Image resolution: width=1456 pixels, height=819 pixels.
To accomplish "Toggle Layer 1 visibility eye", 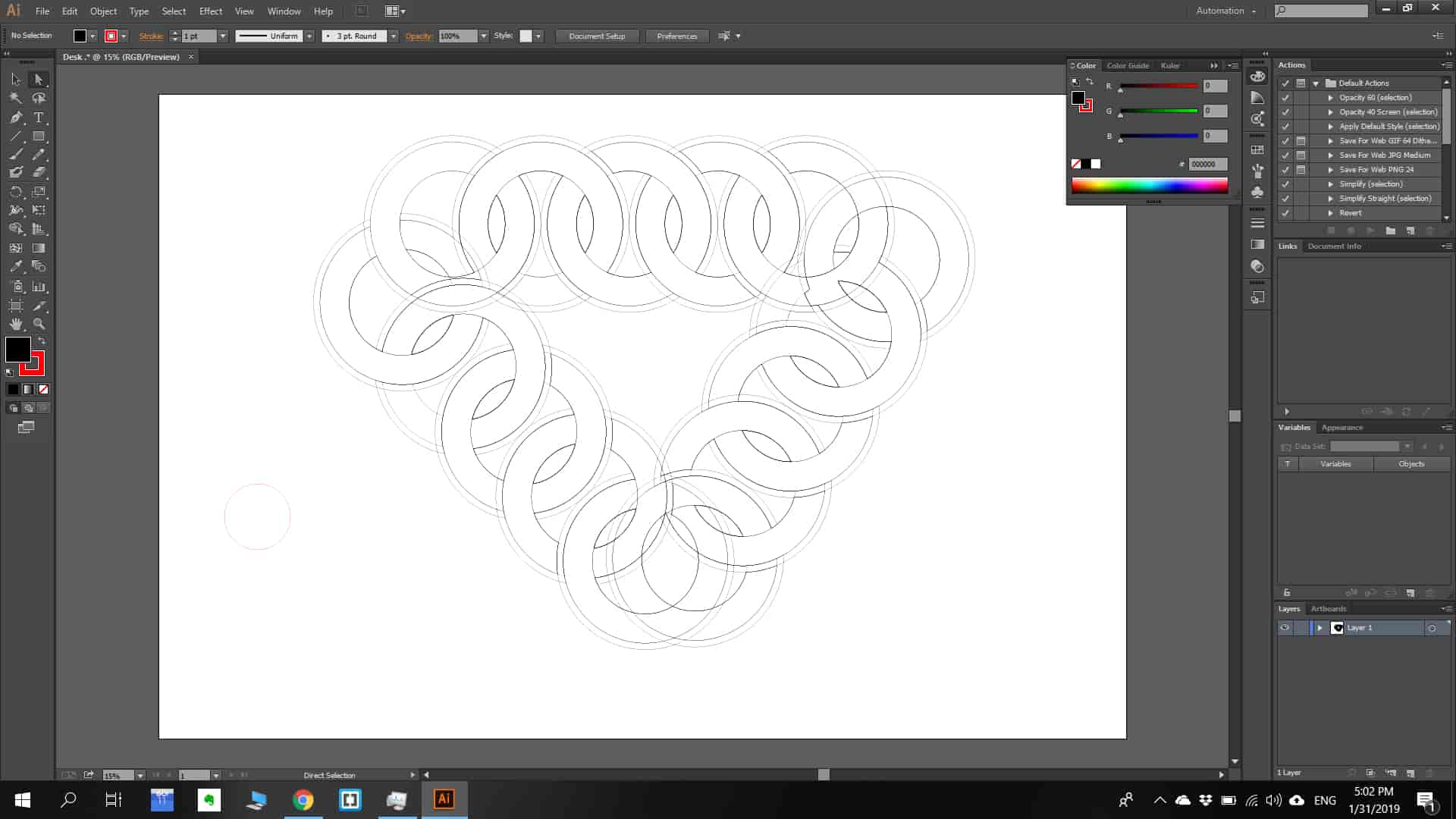I will click(x=1285, y=628).
